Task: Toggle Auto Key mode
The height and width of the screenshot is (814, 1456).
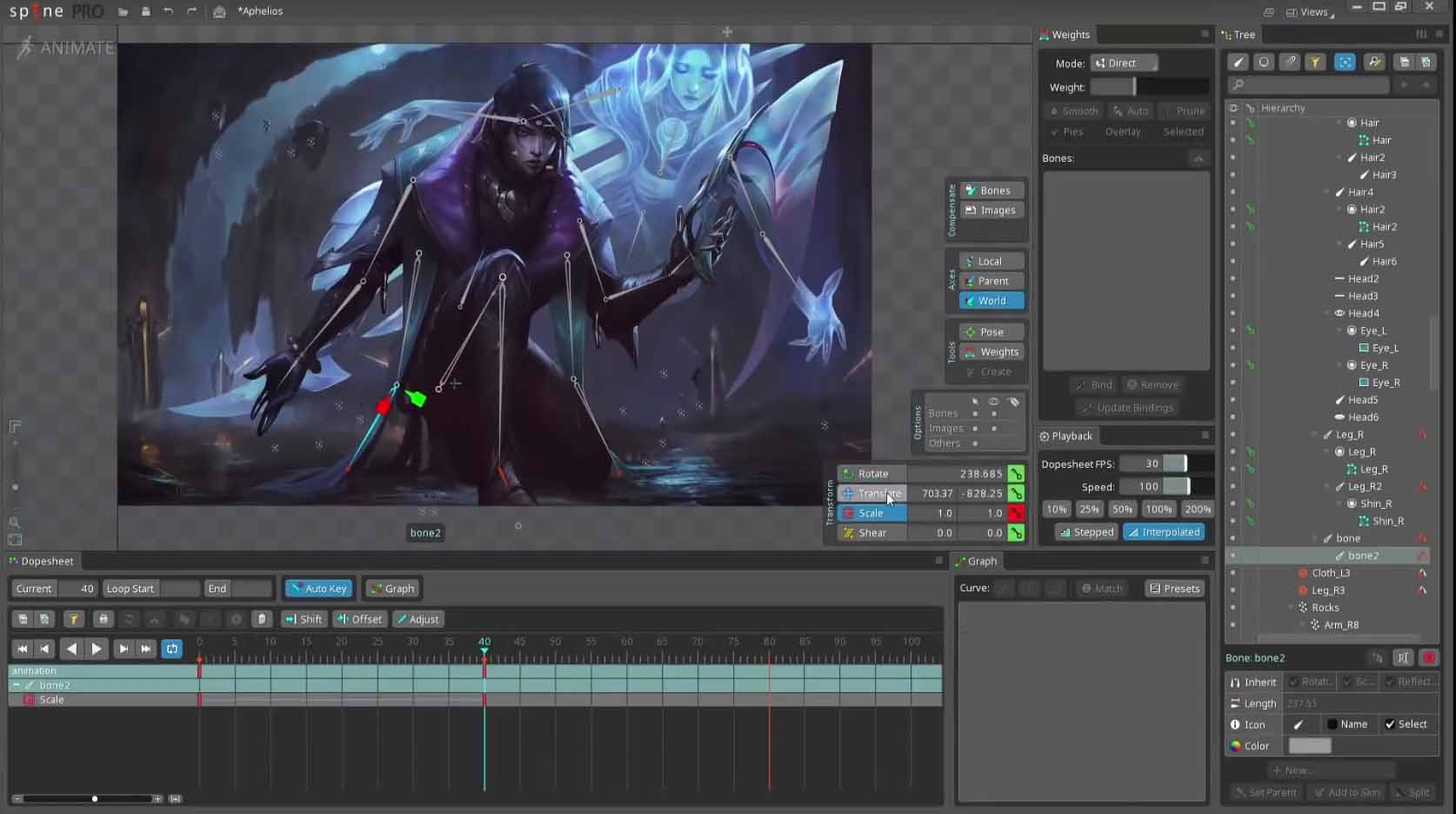Action: pyautogui.click(x=319, y=589)
